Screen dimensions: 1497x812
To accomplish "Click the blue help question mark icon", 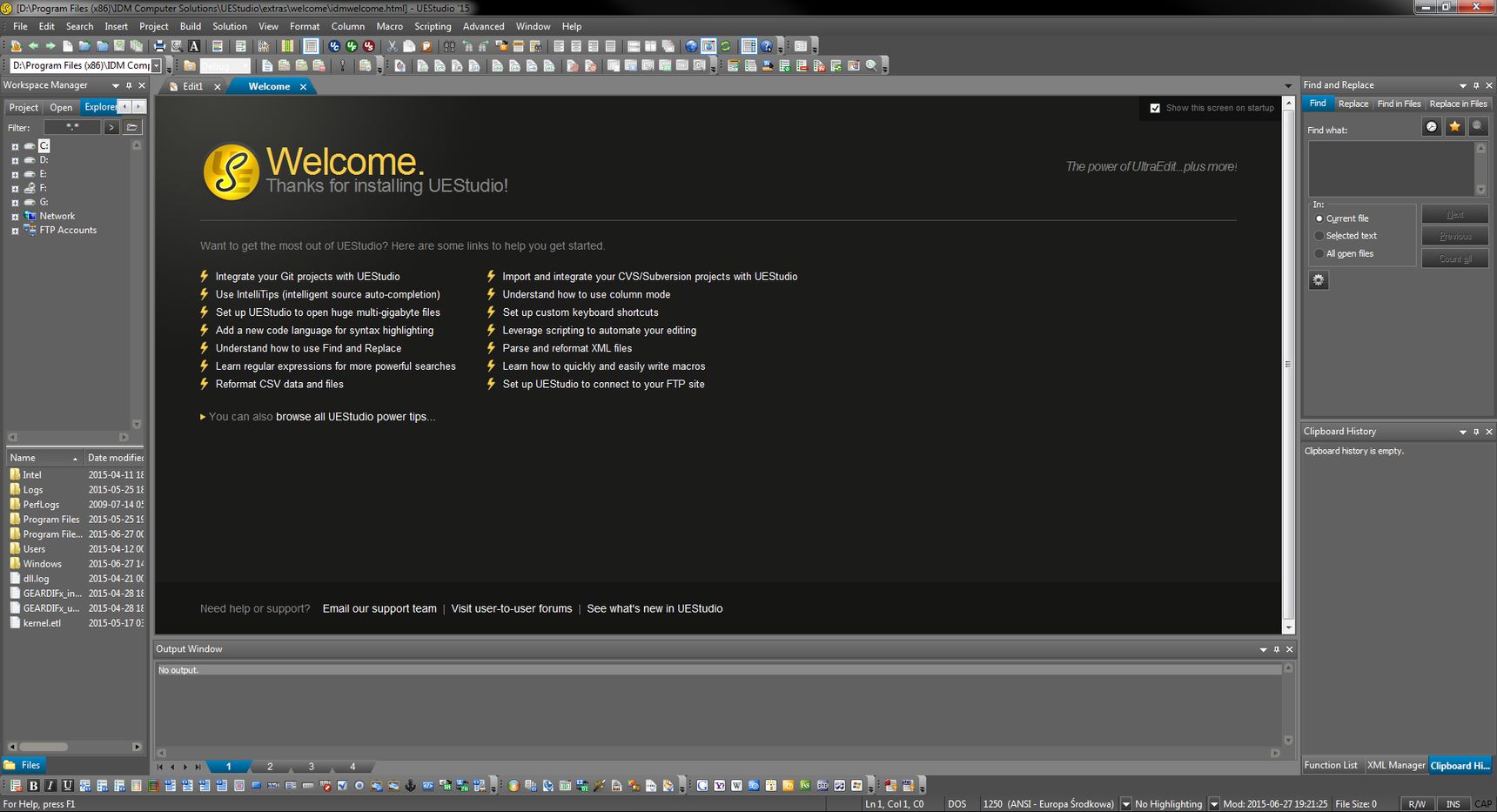I will 766,46.
